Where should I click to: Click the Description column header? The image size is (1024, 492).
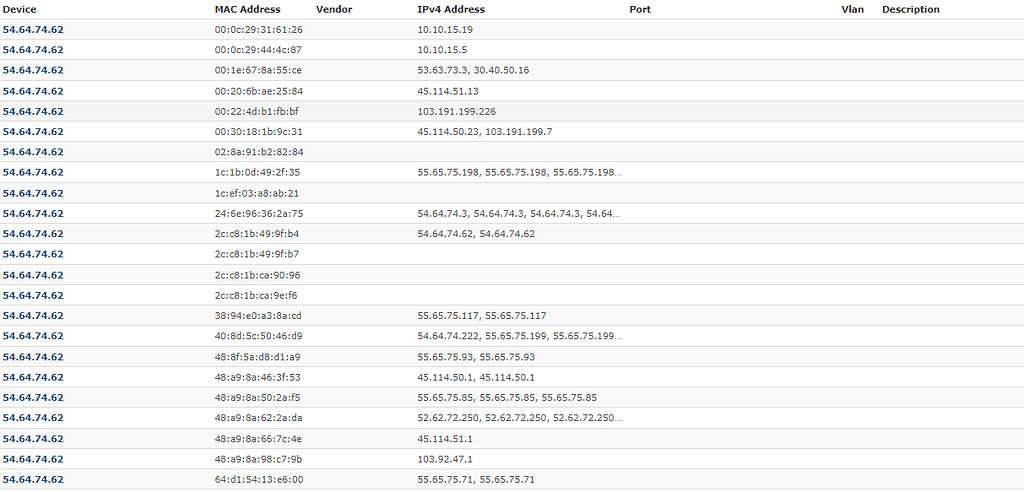click(x=911, y=9)
